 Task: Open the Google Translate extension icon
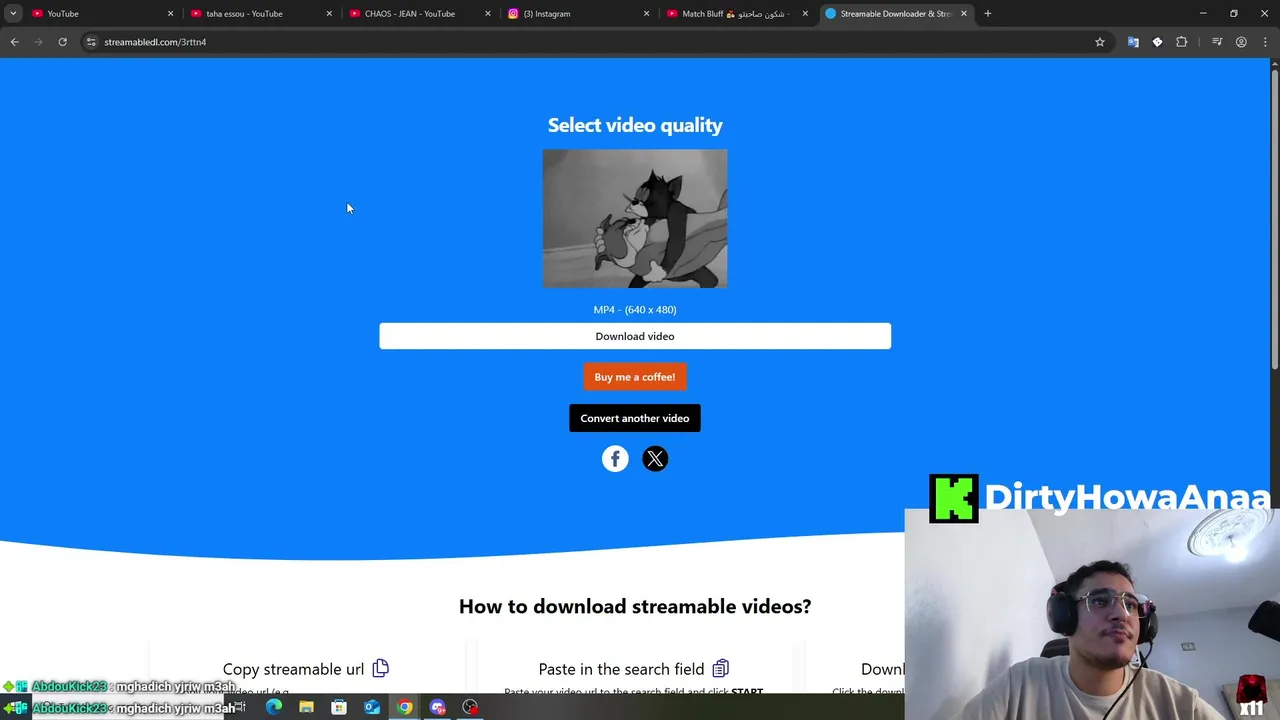pos(1133,42)
